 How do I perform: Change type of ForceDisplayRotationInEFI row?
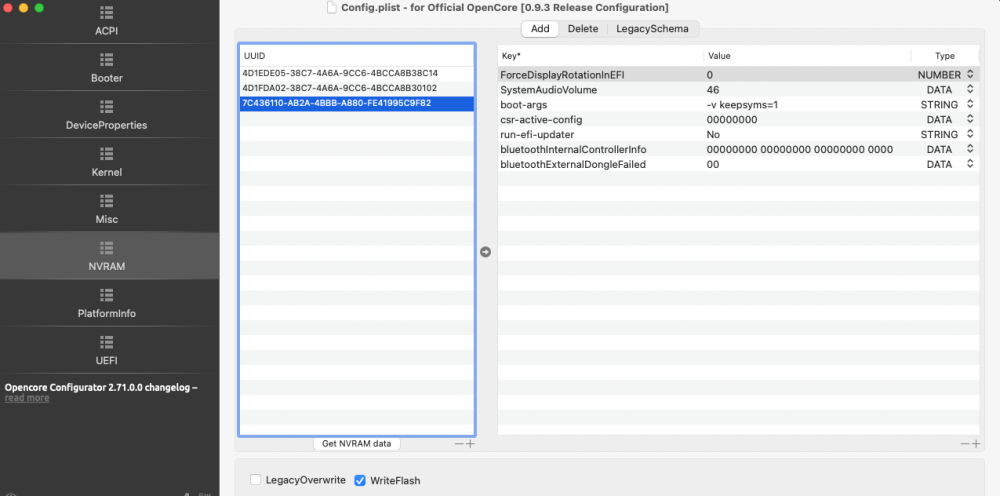pyautogui.click(x=970, y=75)
